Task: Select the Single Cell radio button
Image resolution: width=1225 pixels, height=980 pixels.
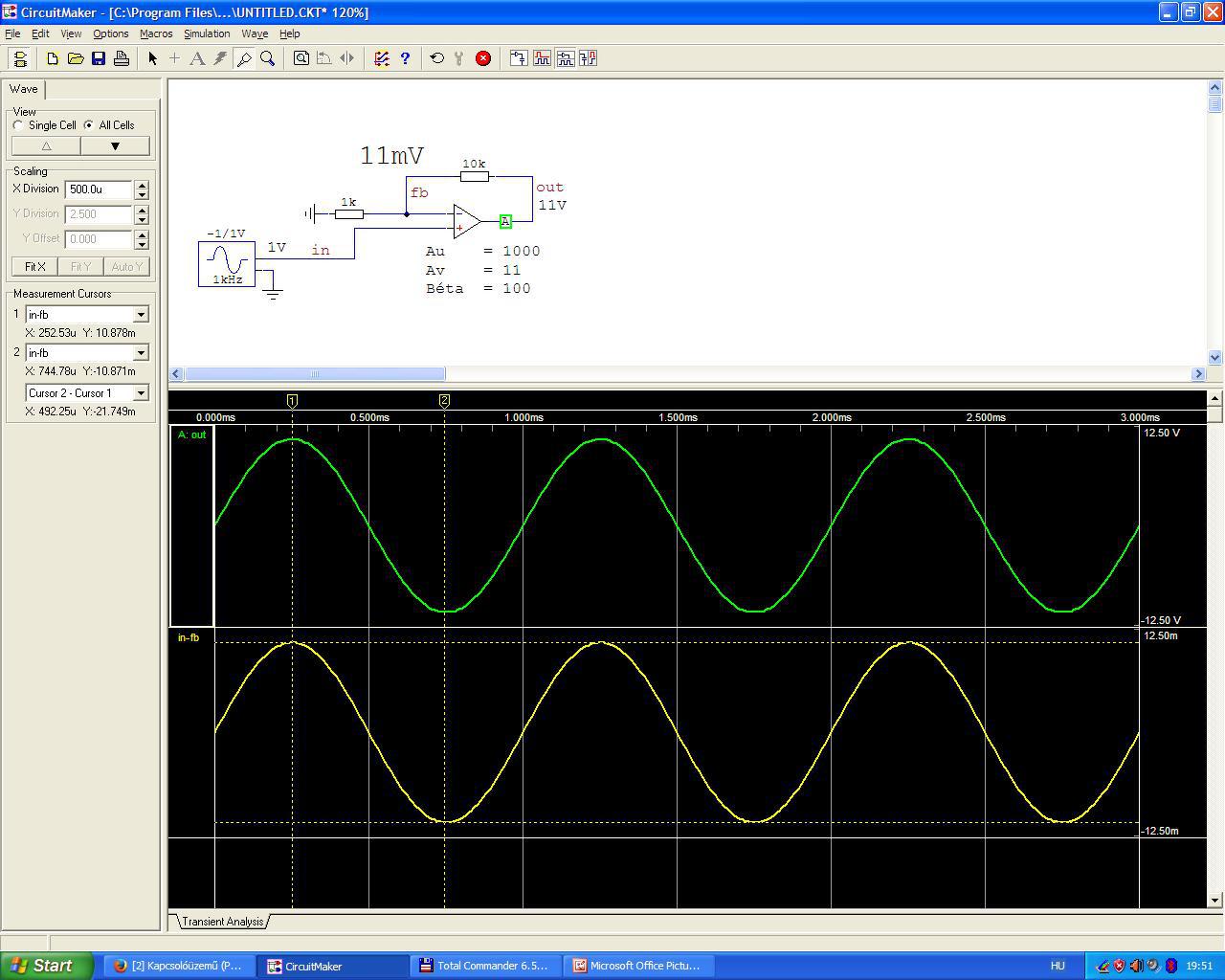Action: click(x=18, y=125)
